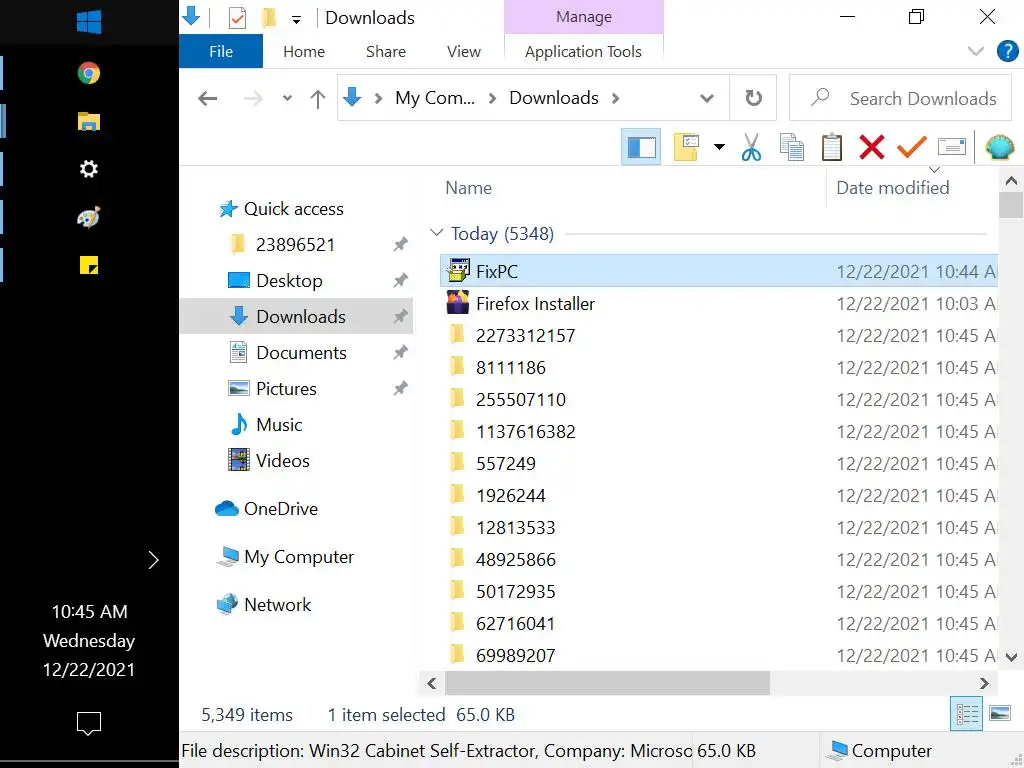Click the New Folder quick access icon

pyautogui.click(x=268, y=18)
